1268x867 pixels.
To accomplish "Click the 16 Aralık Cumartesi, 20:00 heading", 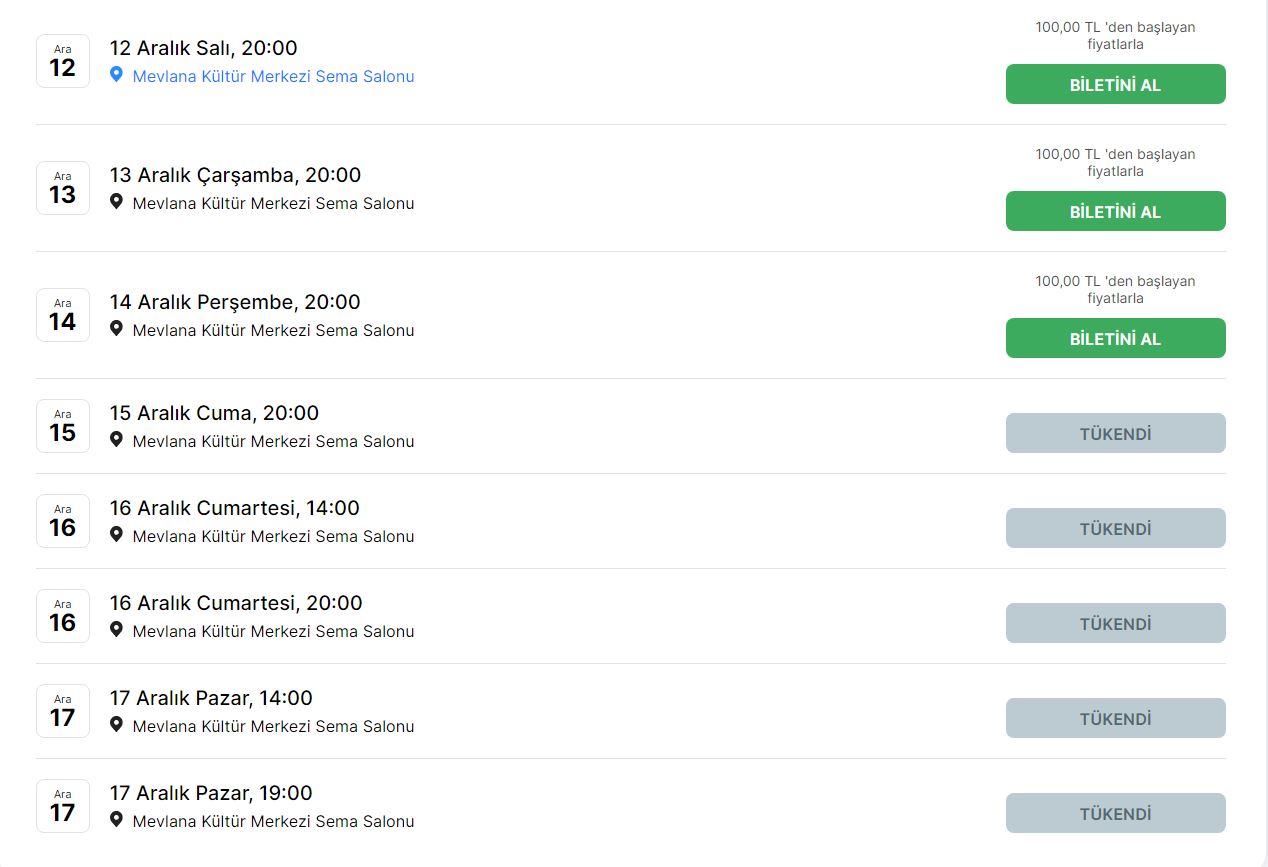I will point(236,603).
